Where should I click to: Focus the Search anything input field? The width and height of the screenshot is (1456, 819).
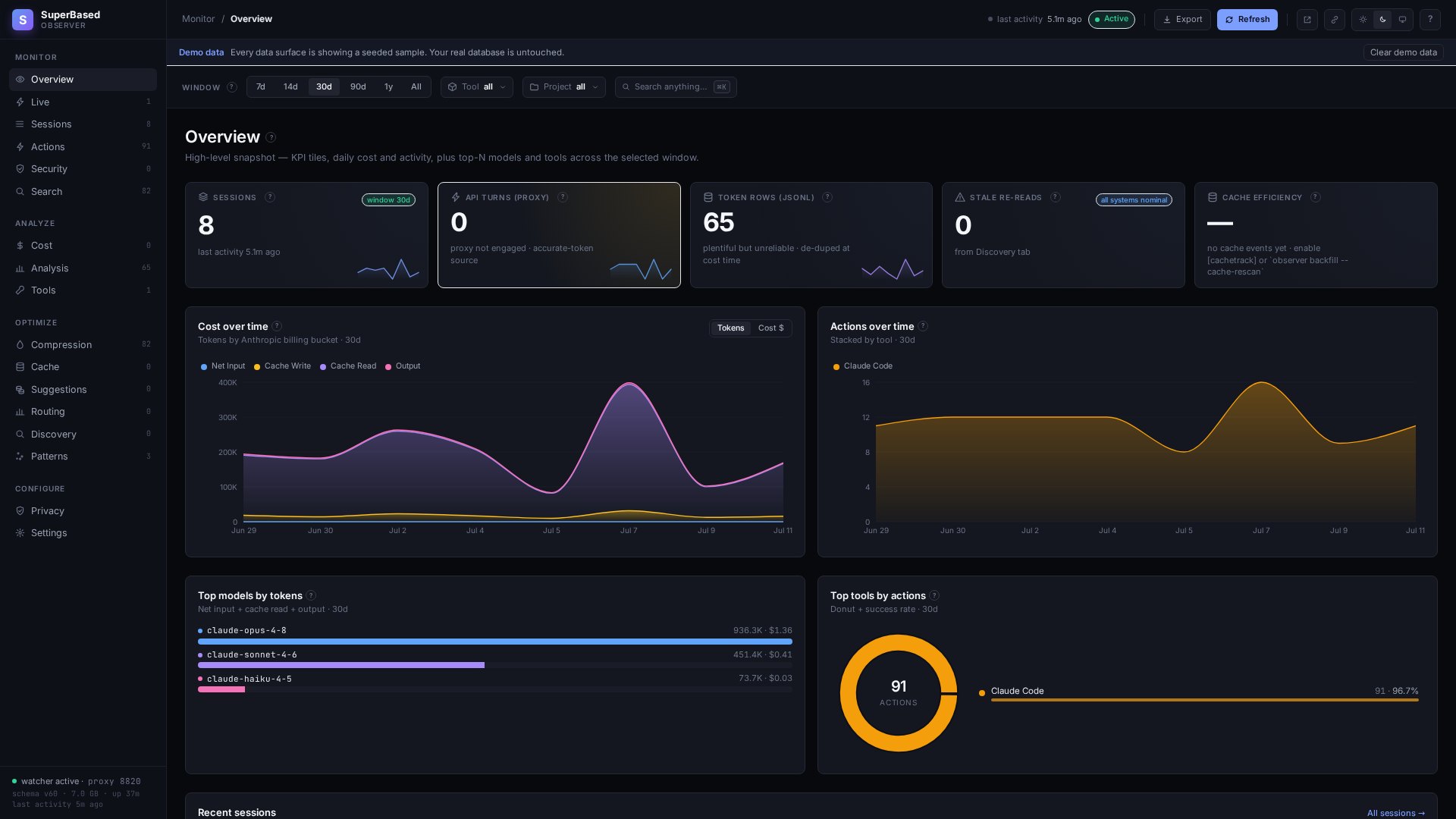(675, 87)
